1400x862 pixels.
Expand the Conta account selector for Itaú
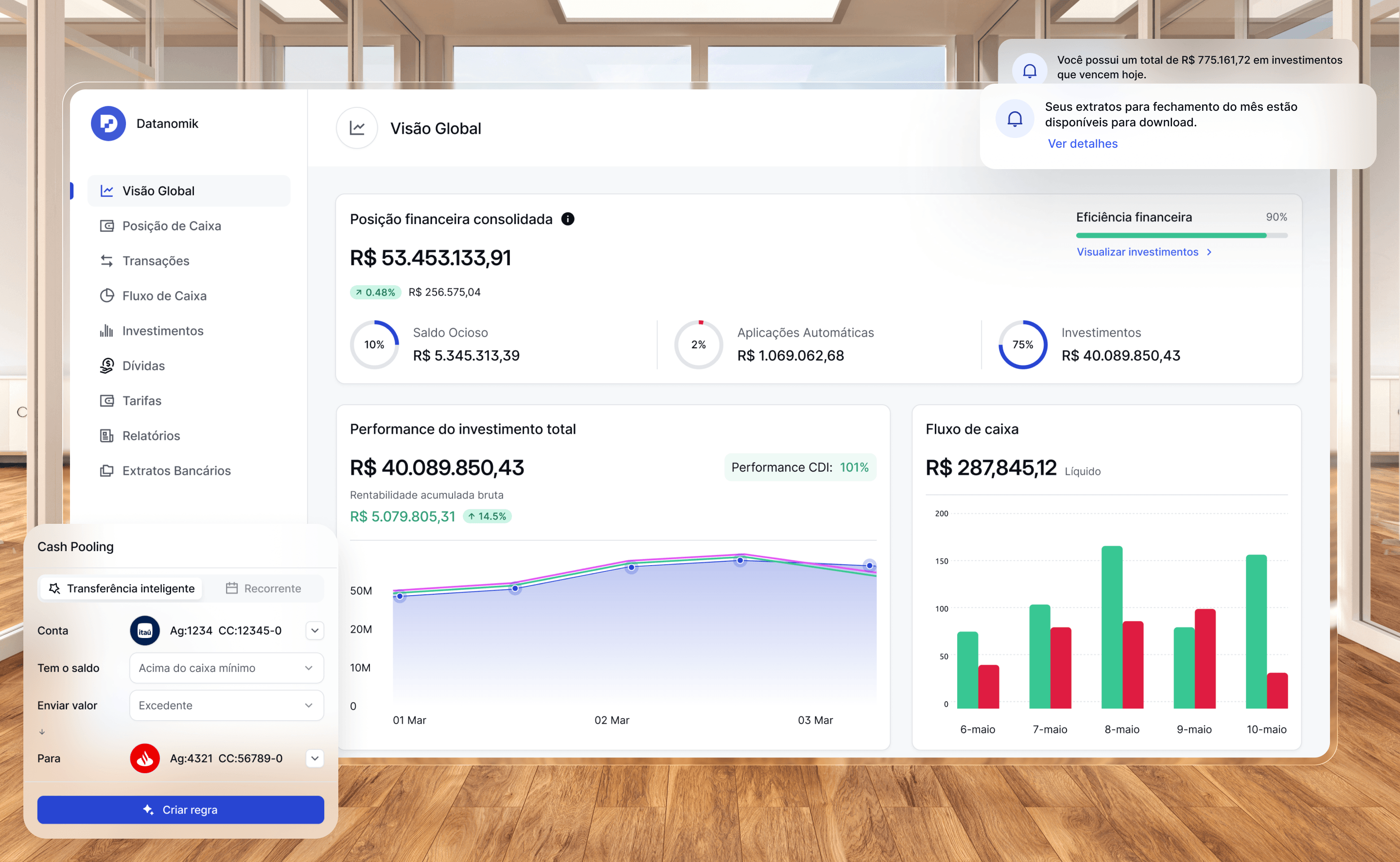point(314,631)
